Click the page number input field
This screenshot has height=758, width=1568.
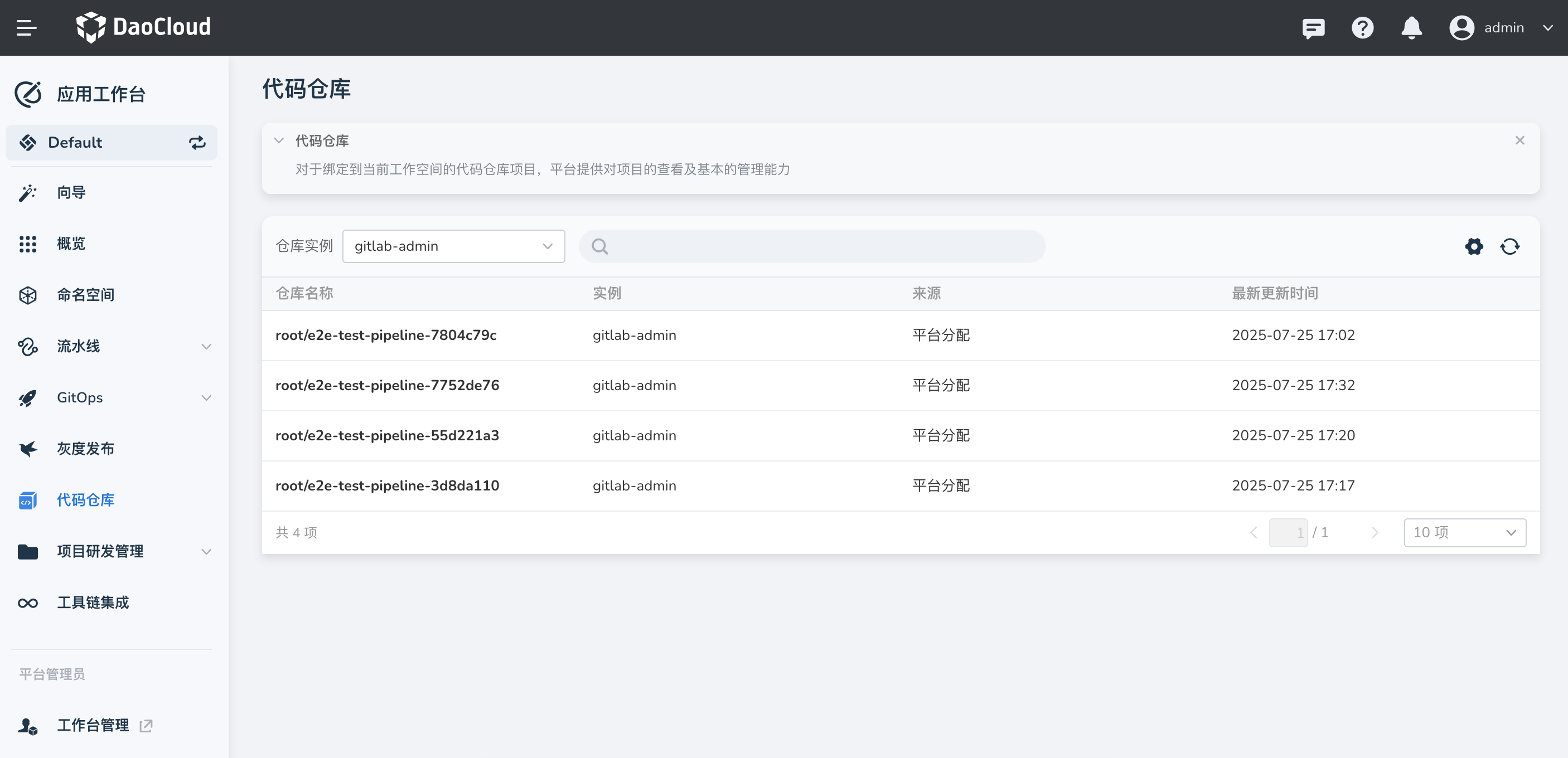[x=1288, y=532]
